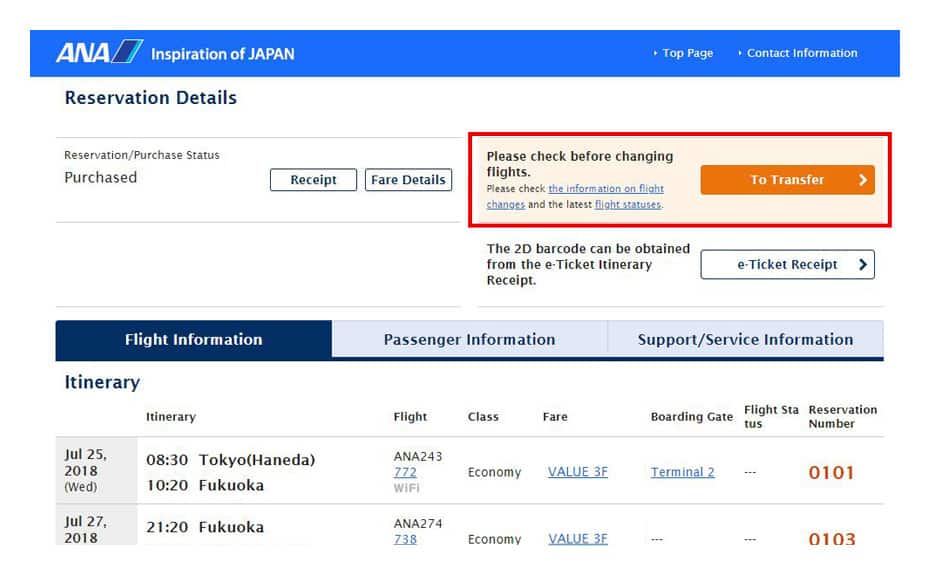Screen dimensions: 930x575
Task: Open the e-Ticket Receipt
Action: [787, 265]
